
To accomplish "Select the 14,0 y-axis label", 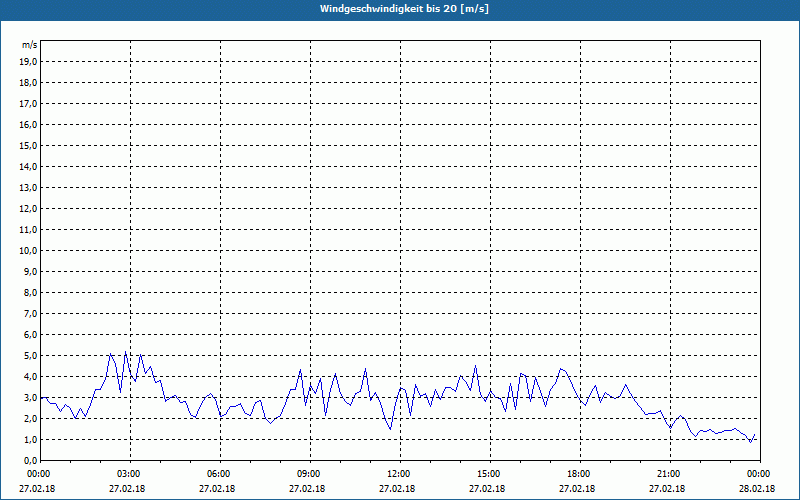I will [28, 166].
